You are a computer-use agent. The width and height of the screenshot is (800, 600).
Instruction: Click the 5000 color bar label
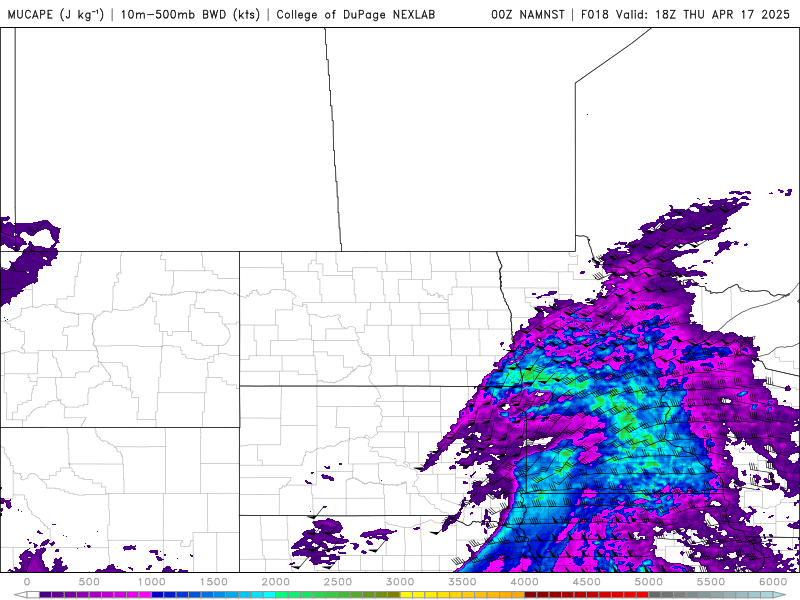coord(649,582)
